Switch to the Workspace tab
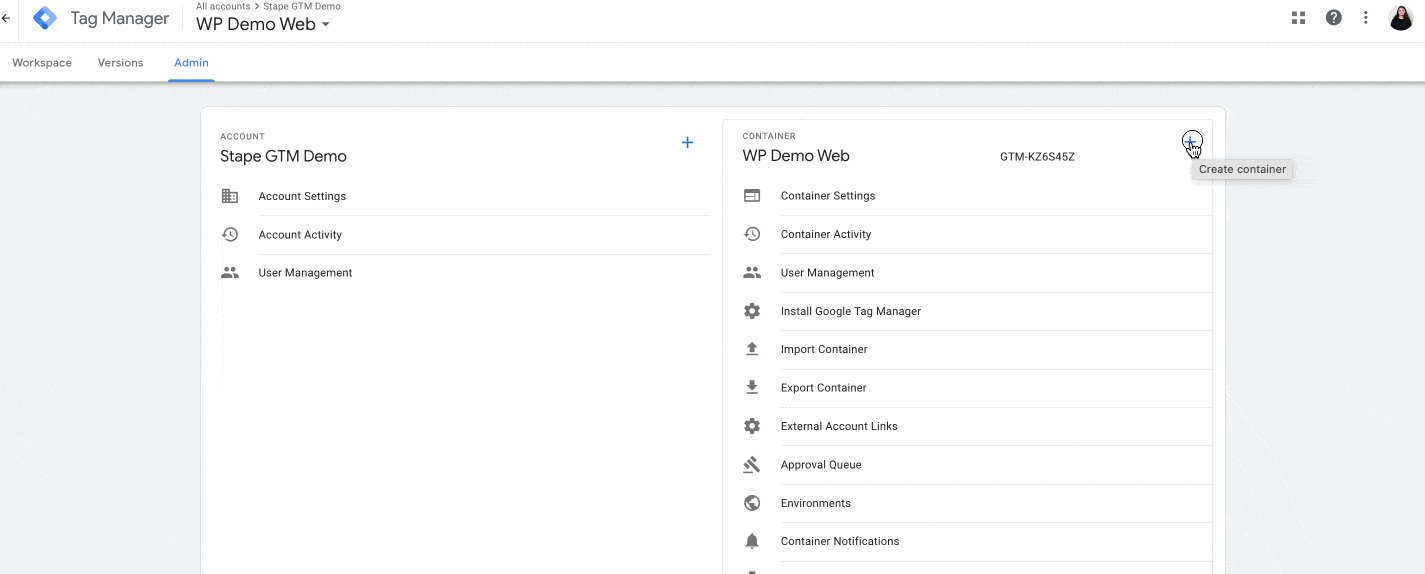This screenshot has width=1425, height=574. pyautogui.click(x=42, y=63)
